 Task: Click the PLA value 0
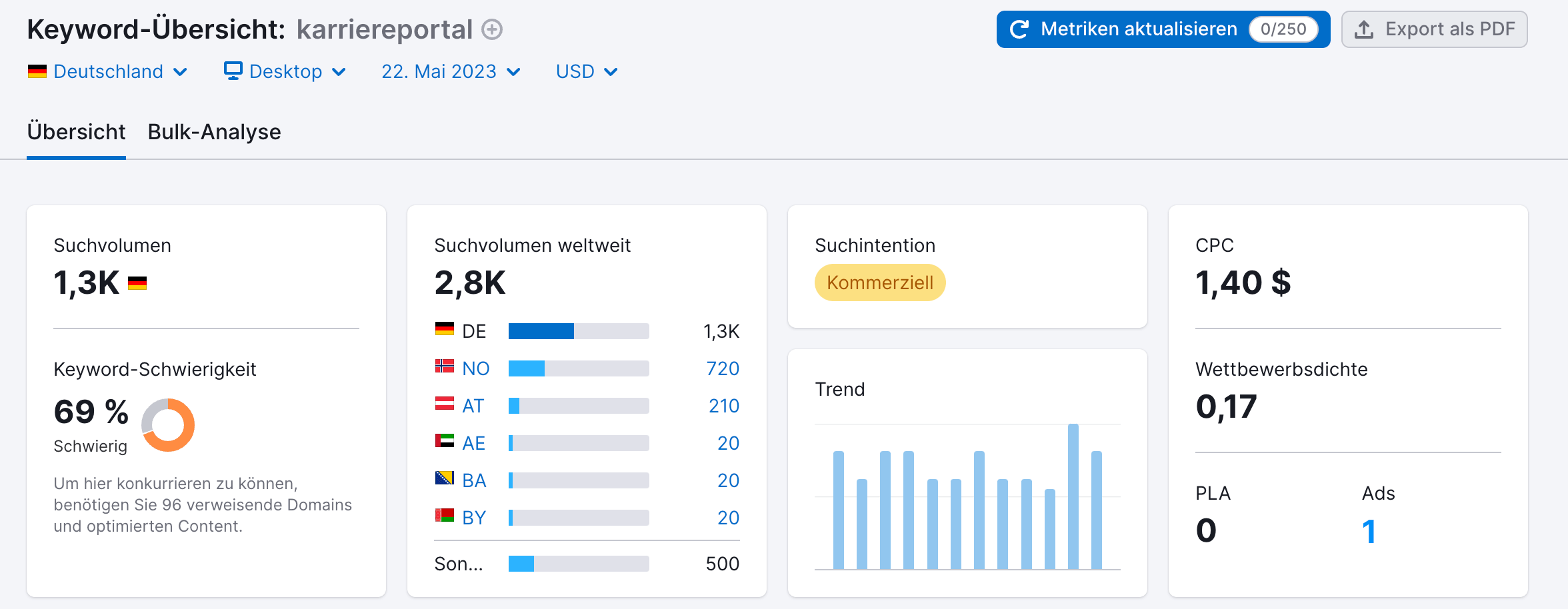1206,531
